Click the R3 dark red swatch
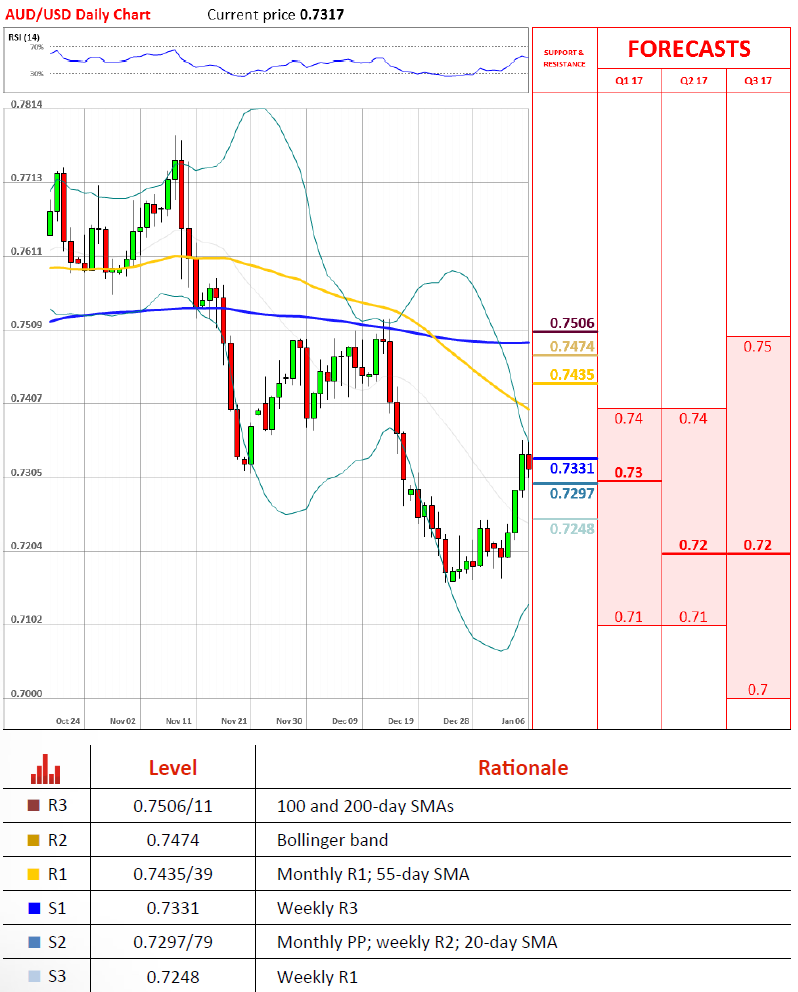The image size is (798, 992). (x=34, y=805)
